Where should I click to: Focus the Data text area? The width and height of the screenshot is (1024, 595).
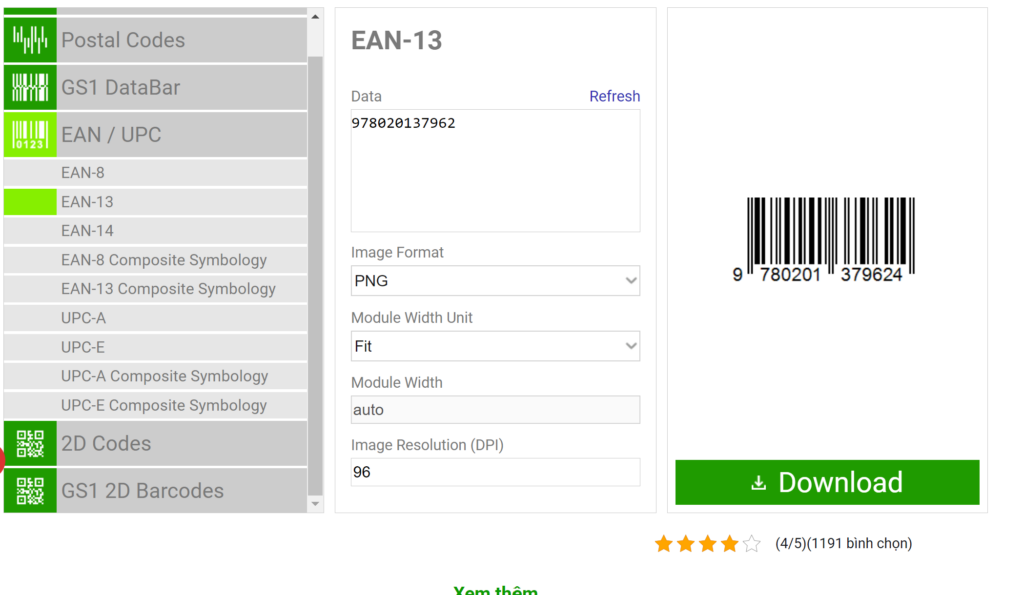495,170
